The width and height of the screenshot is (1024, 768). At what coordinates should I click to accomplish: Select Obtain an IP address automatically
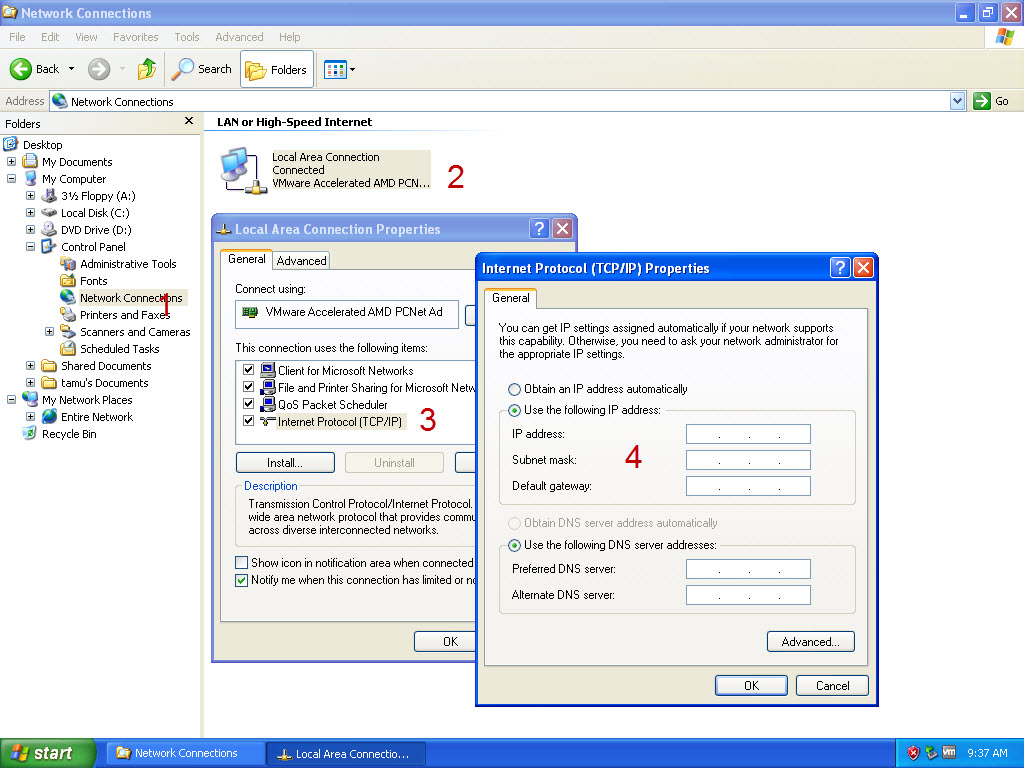pos(515,389)
